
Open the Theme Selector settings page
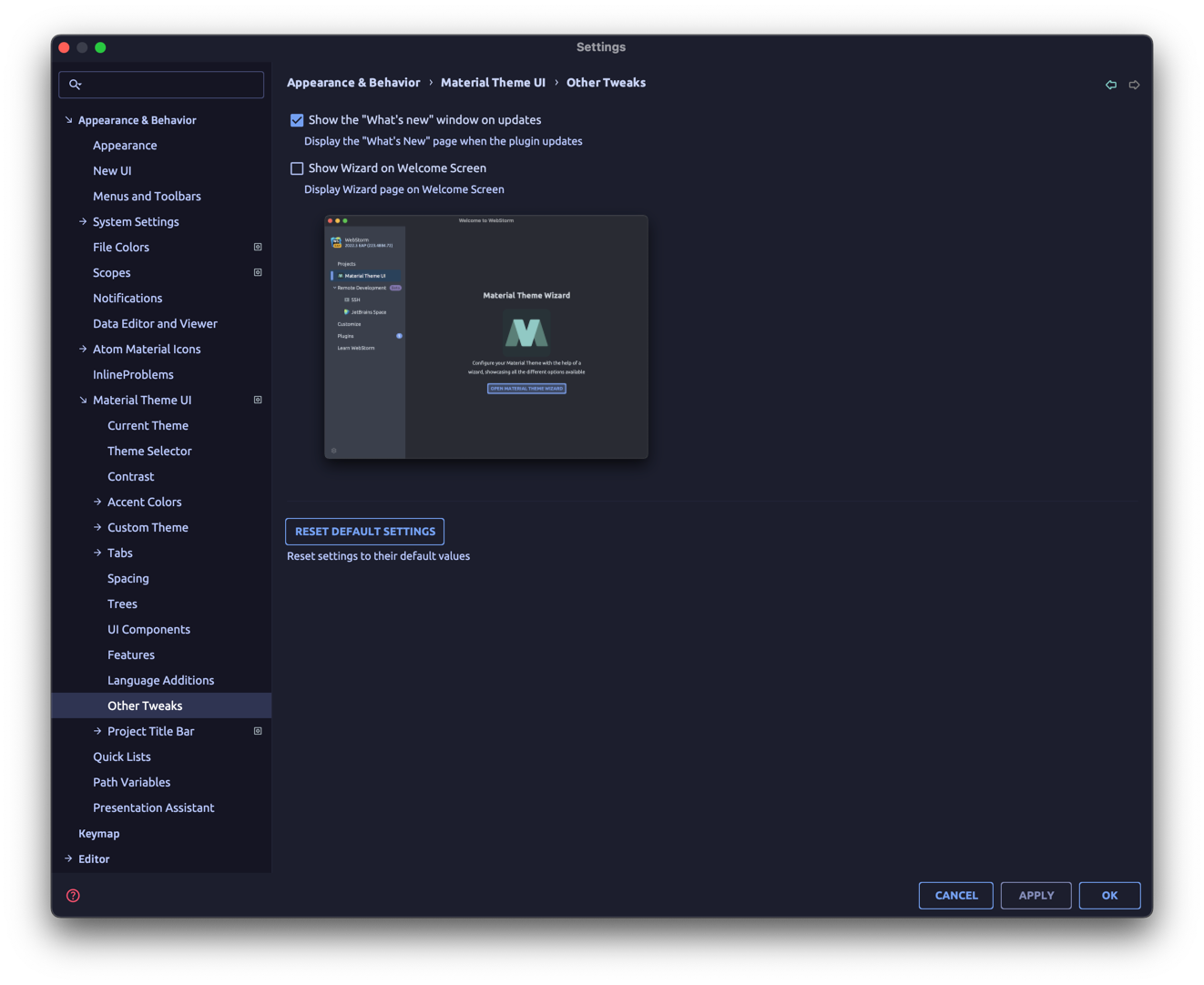[149, 451]
